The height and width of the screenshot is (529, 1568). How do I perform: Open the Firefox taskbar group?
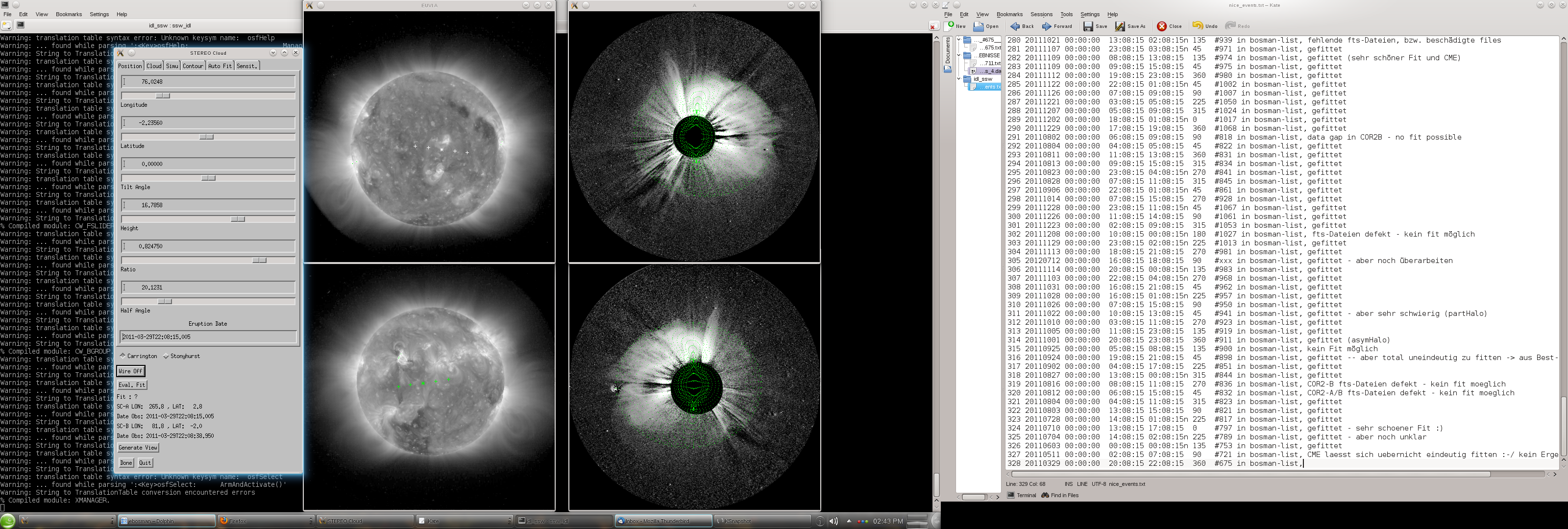[266, 521]
